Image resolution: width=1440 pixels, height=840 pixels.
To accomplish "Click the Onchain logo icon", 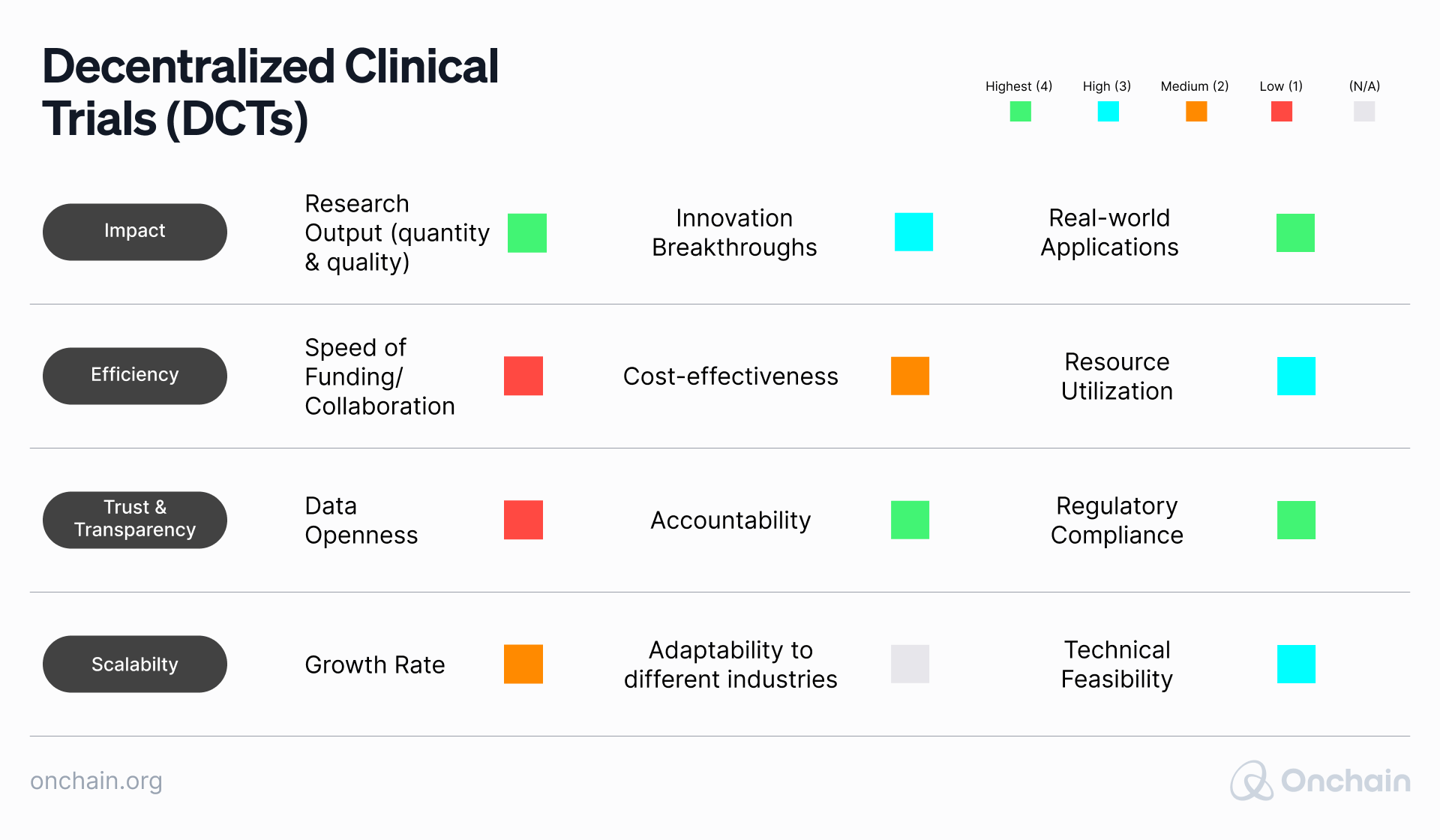I will click(x=1251, y=781).
